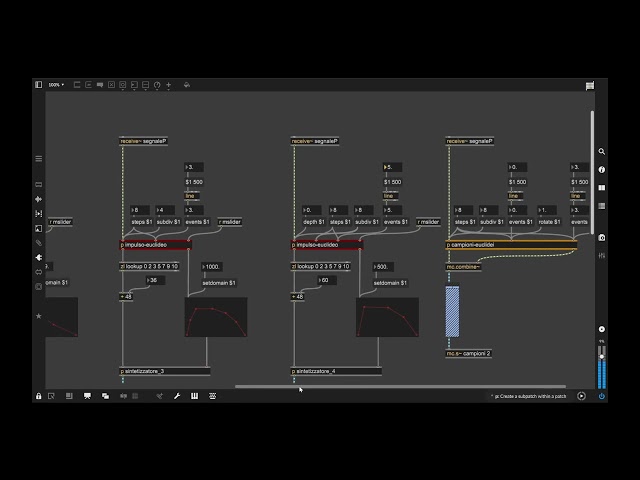Open the images browser icon
The image size is (640, 480).
(39, 228)
